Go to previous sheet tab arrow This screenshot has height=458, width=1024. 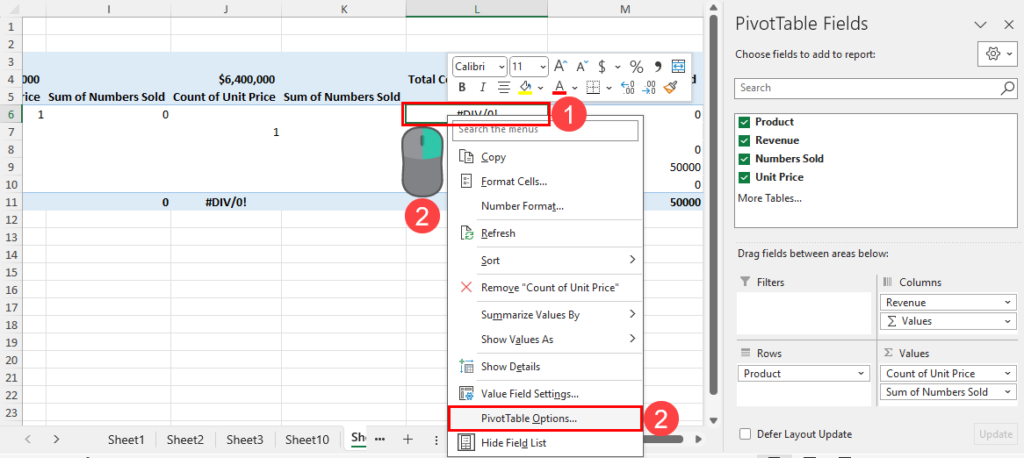coord(28,439)
